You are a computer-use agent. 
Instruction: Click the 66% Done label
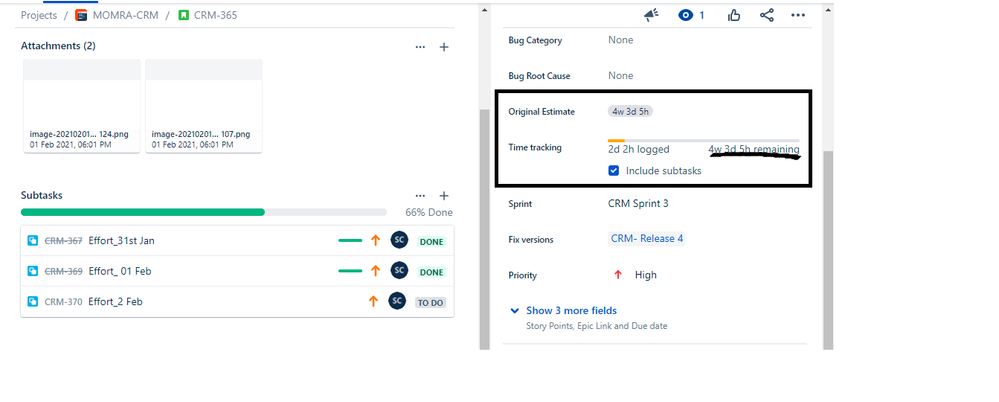429,213
